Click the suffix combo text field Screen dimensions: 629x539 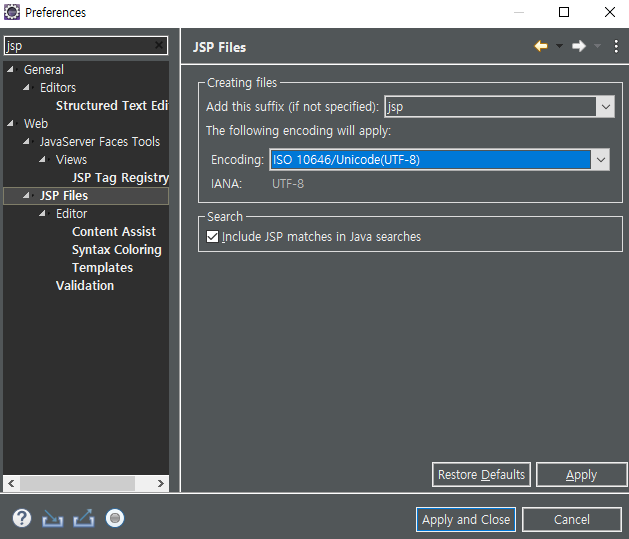point(490,107)
